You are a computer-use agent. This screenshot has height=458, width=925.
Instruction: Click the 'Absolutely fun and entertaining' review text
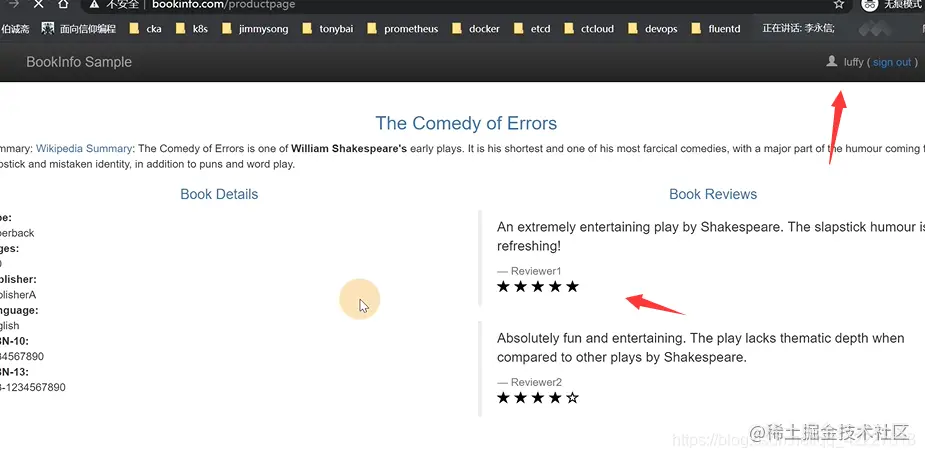[x=701, y=348]
